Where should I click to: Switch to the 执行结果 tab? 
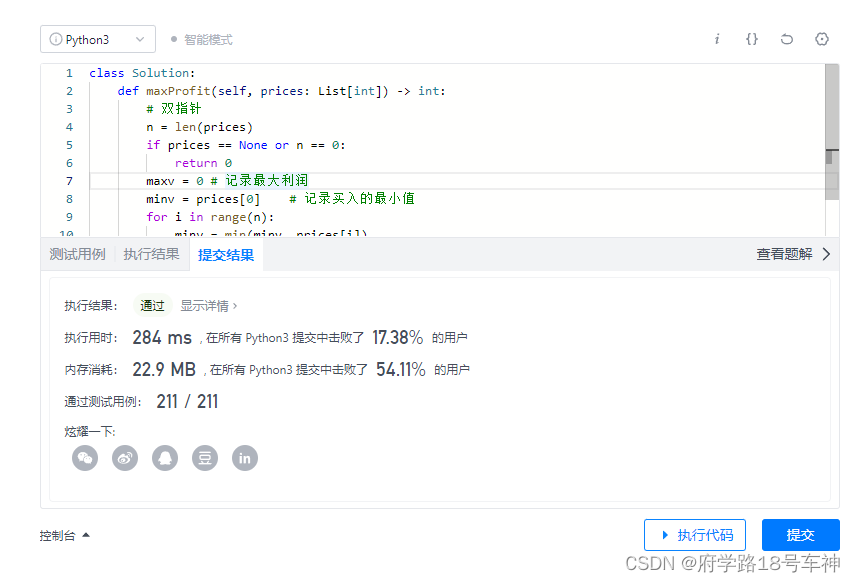pos(152,254)
